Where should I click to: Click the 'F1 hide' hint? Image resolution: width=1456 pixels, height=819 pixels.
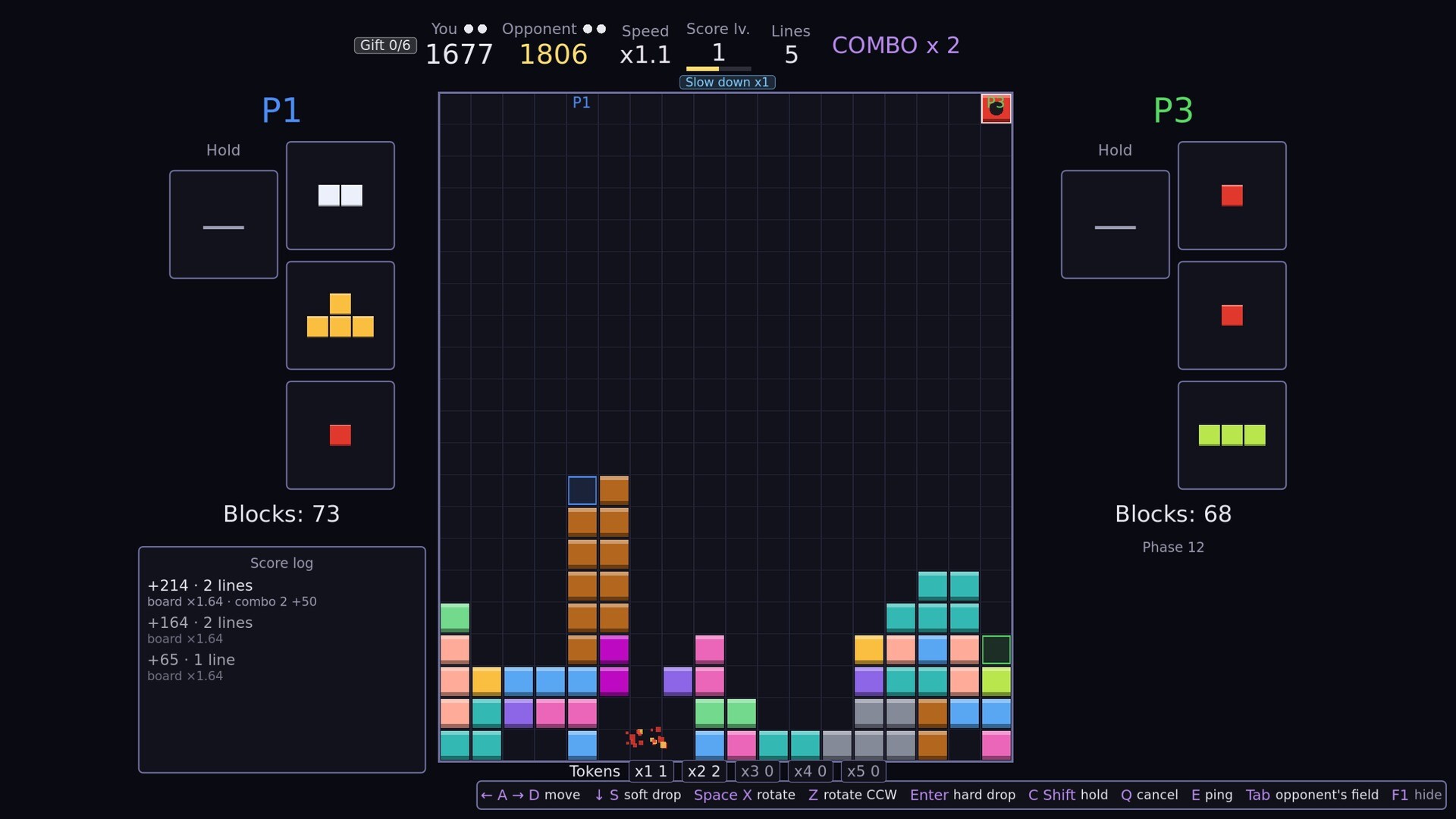coord(1417,795)
